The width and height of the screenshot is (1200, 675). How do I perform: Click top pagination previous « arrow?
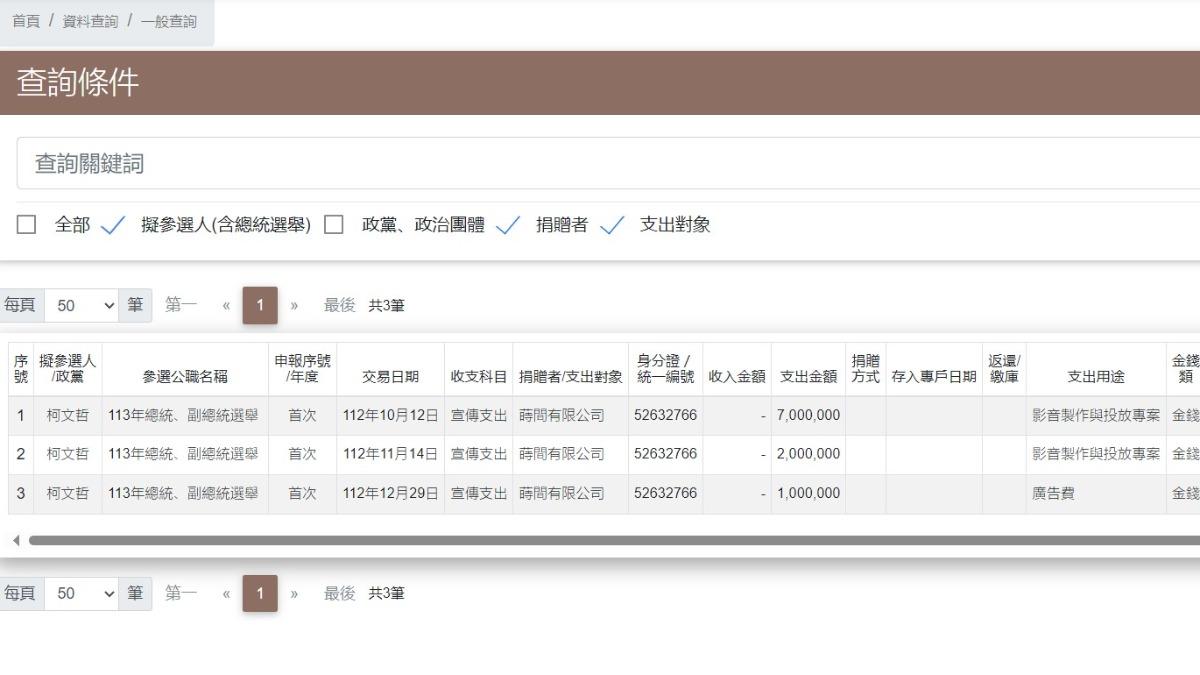click(x=227, y=306)
